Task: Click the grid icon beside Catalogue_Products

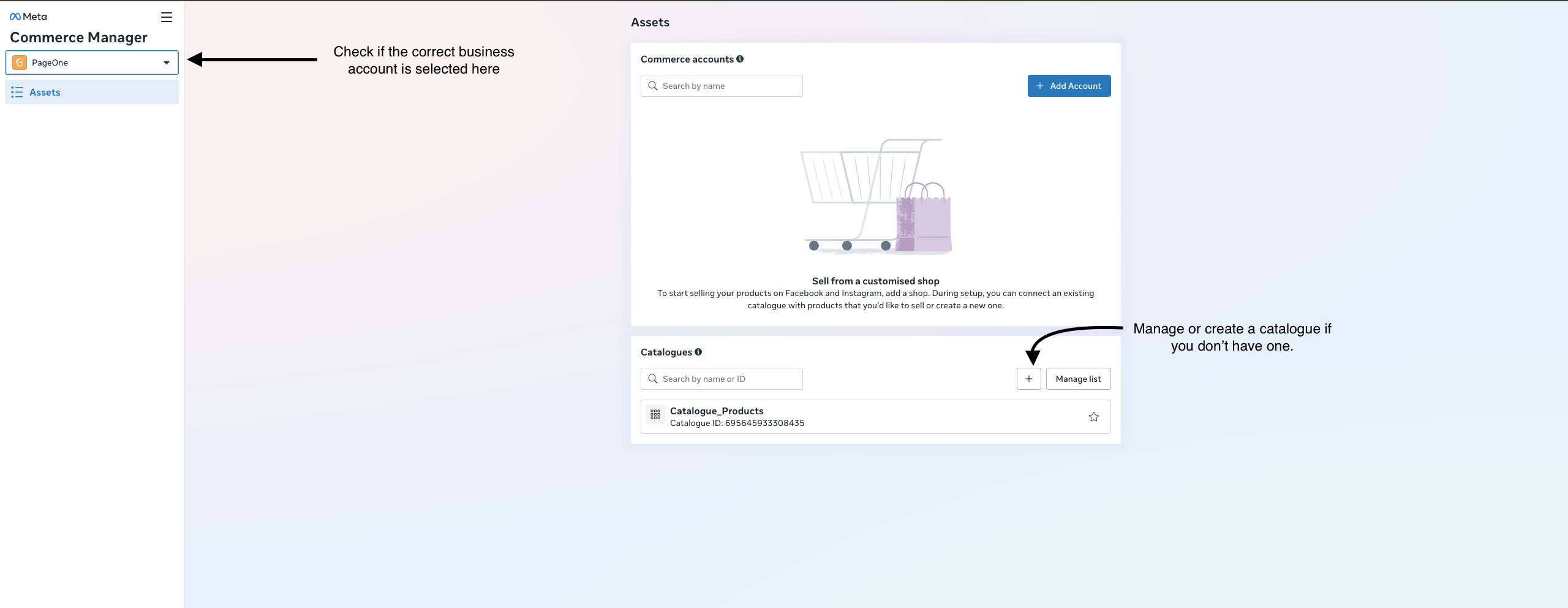Action: coord(655,414)
